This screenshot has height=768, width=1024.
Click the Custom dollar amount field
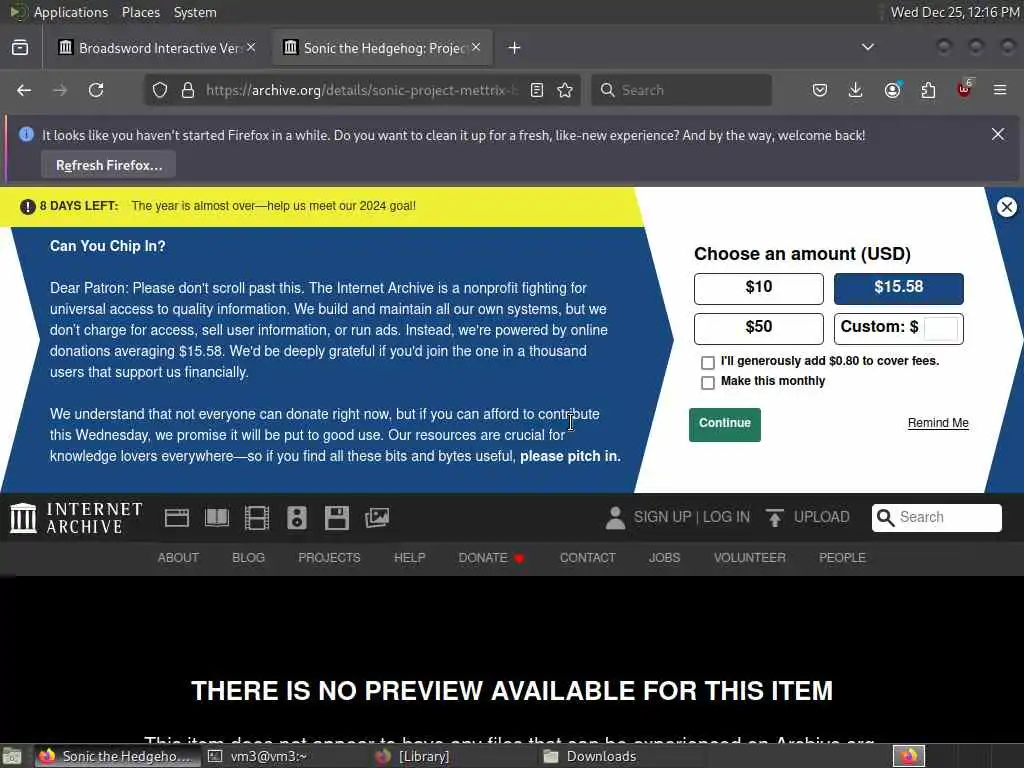(x=941, y=328)
